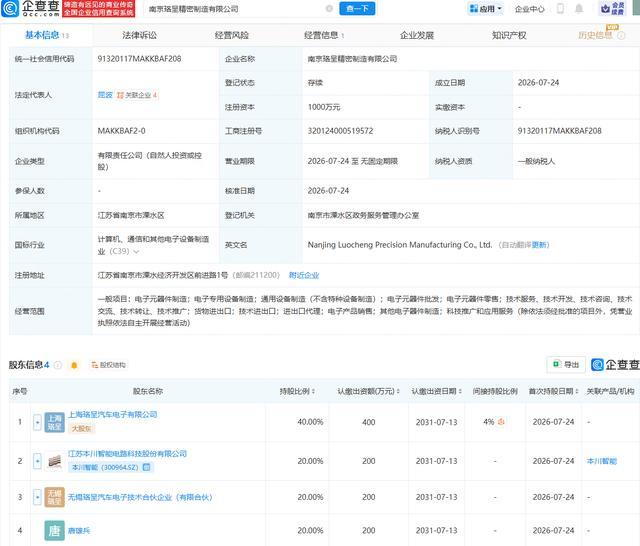Click the 本川智能 company logo thumbnail
This screenshot has width=640, height=546.
point(54,461)
